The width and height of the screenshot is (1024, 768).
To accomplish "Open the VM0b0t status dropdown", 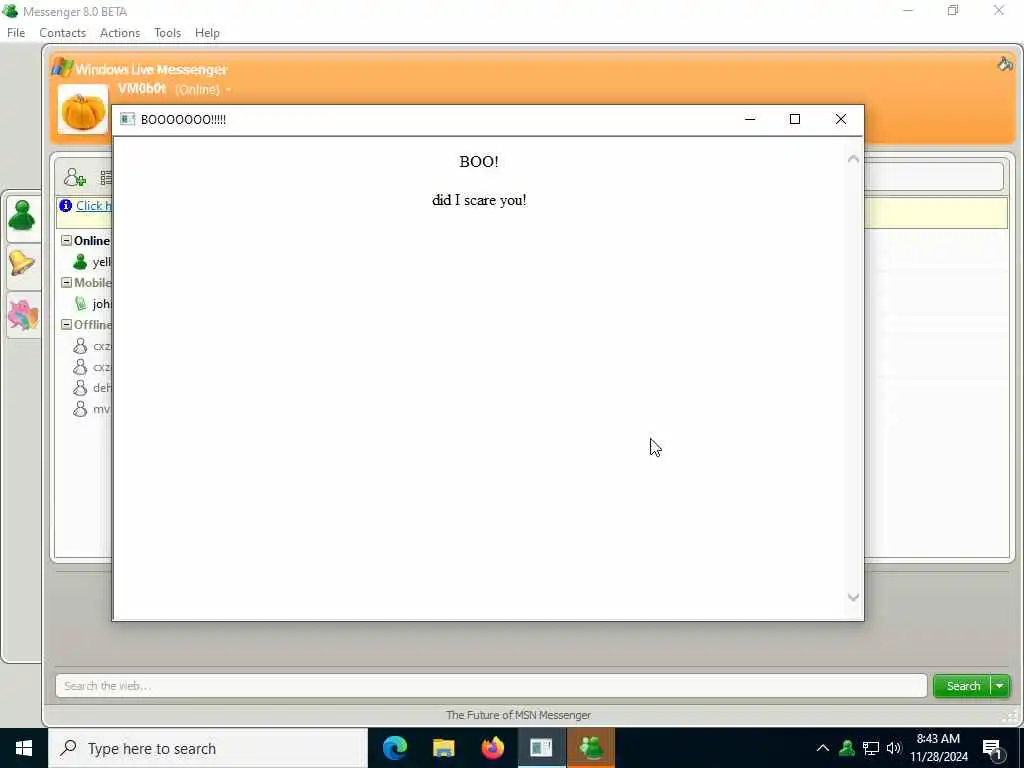I will pos(228,89).
